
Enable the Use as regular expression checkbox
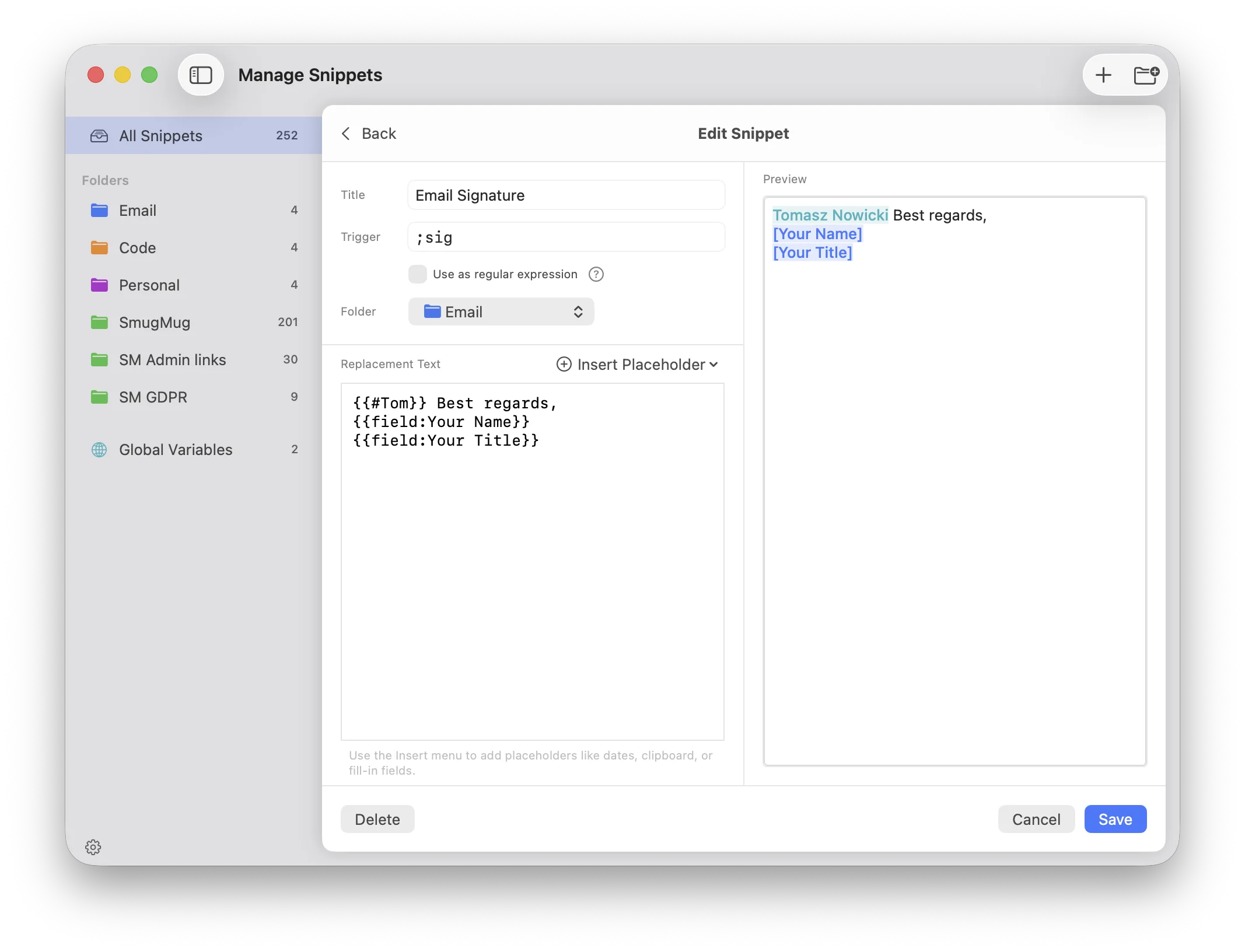tap(418, 274)
